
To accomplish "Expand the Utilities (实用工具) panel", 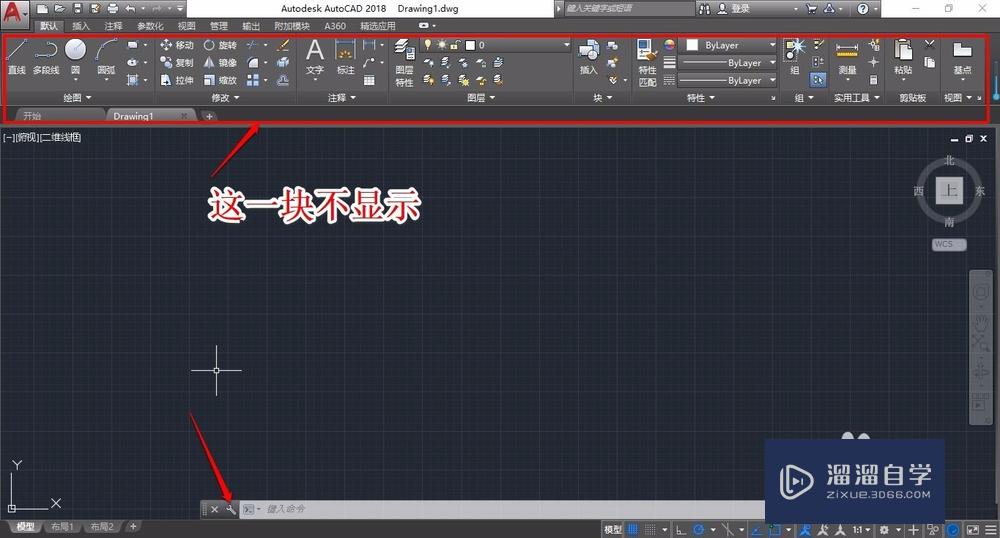I will click(x=857, y=98).
